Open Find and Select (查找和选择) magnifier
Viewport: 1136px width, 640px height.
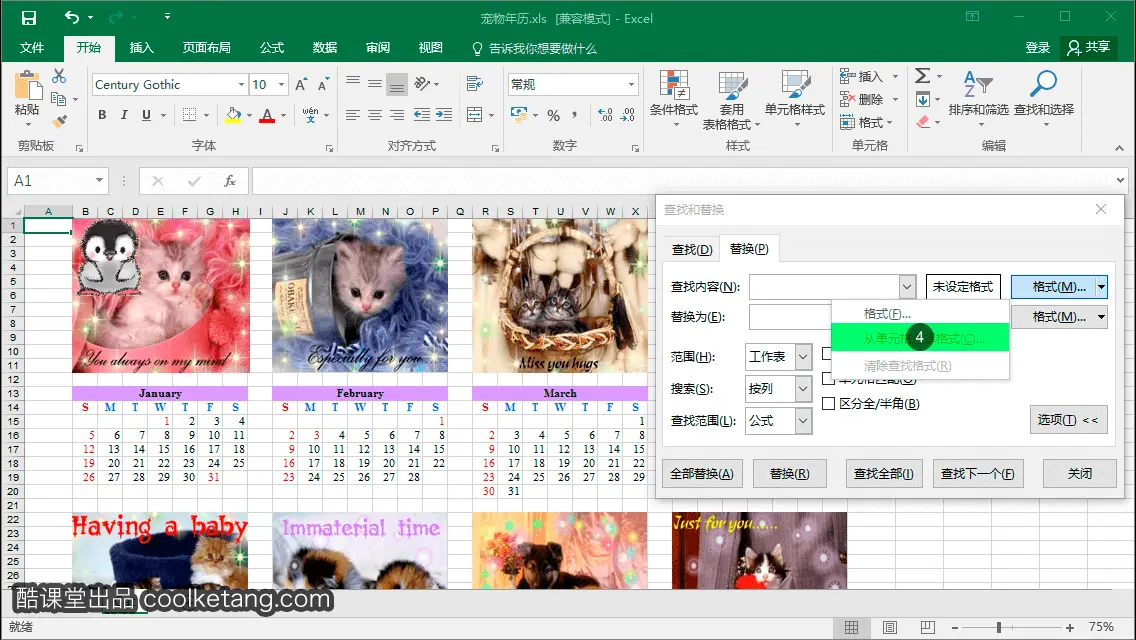click(x=1043, y=99)
